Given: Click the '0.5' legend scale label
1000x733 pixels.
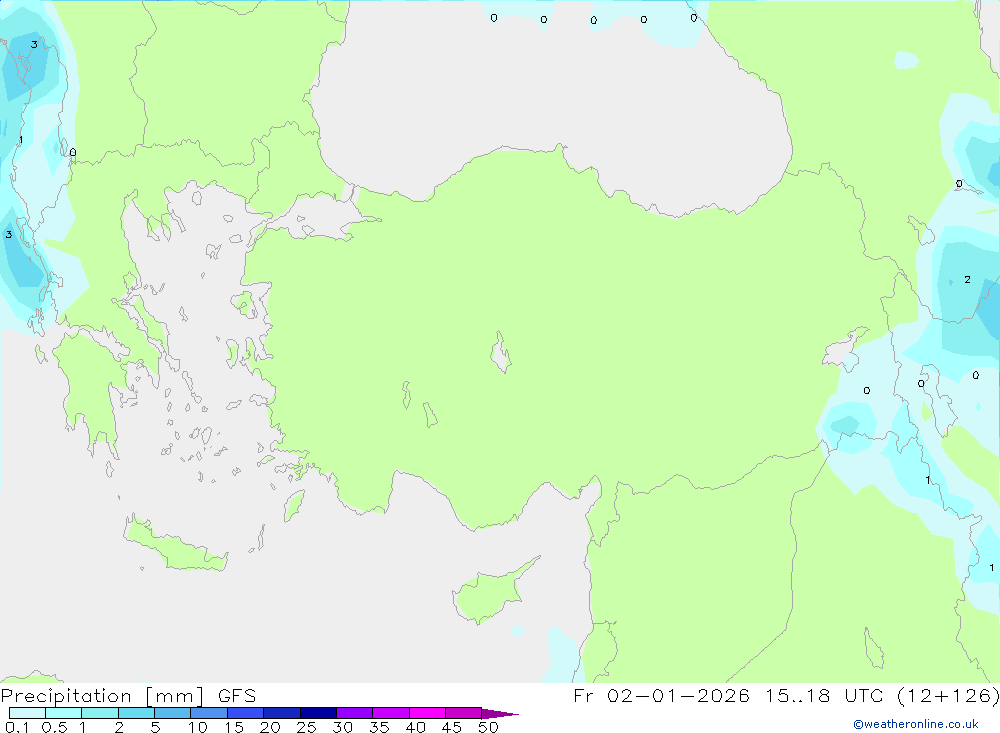Looking at the screenshot, I should 54,727.
